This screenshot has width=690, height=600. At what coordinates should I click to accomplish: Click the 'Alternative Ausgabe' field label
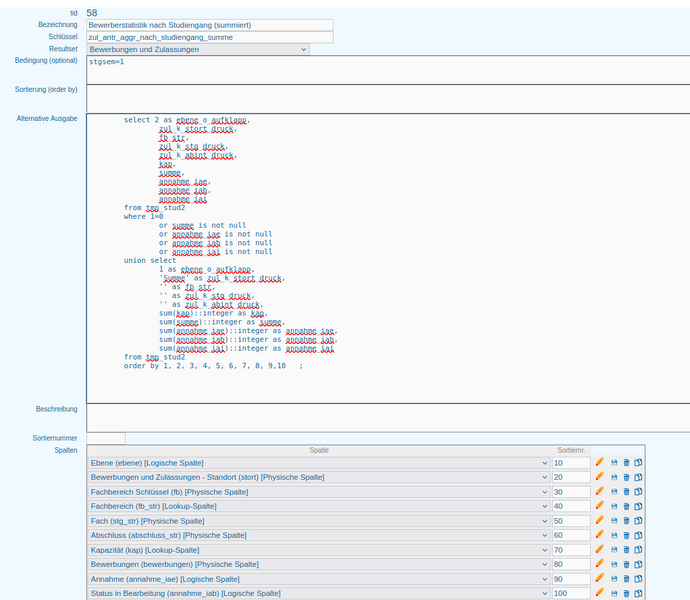(47, 118)
